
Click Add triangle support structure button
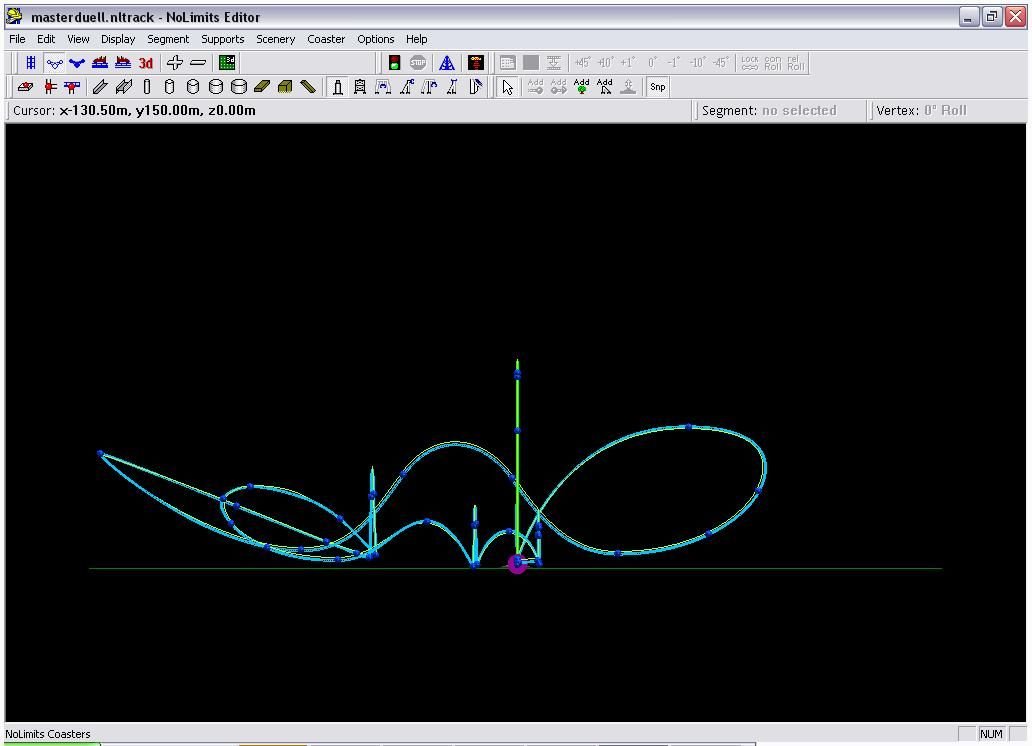pyautogui.click(x=604, y=86)
